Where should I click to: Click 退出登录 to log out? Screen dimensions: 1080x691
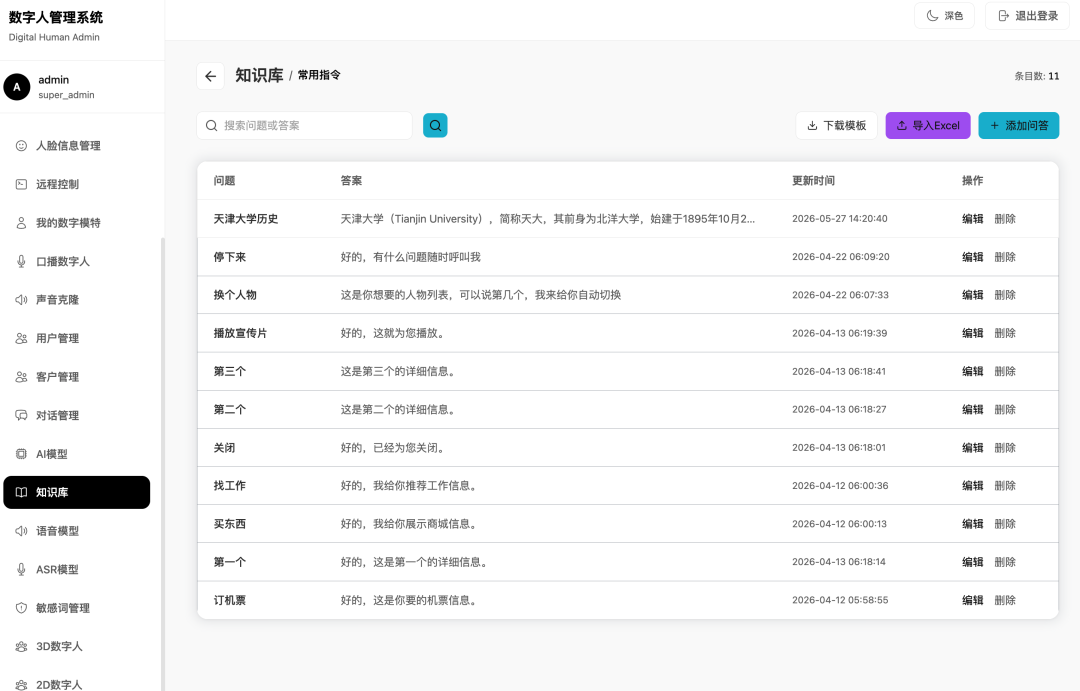click(x=1028, y=16)
